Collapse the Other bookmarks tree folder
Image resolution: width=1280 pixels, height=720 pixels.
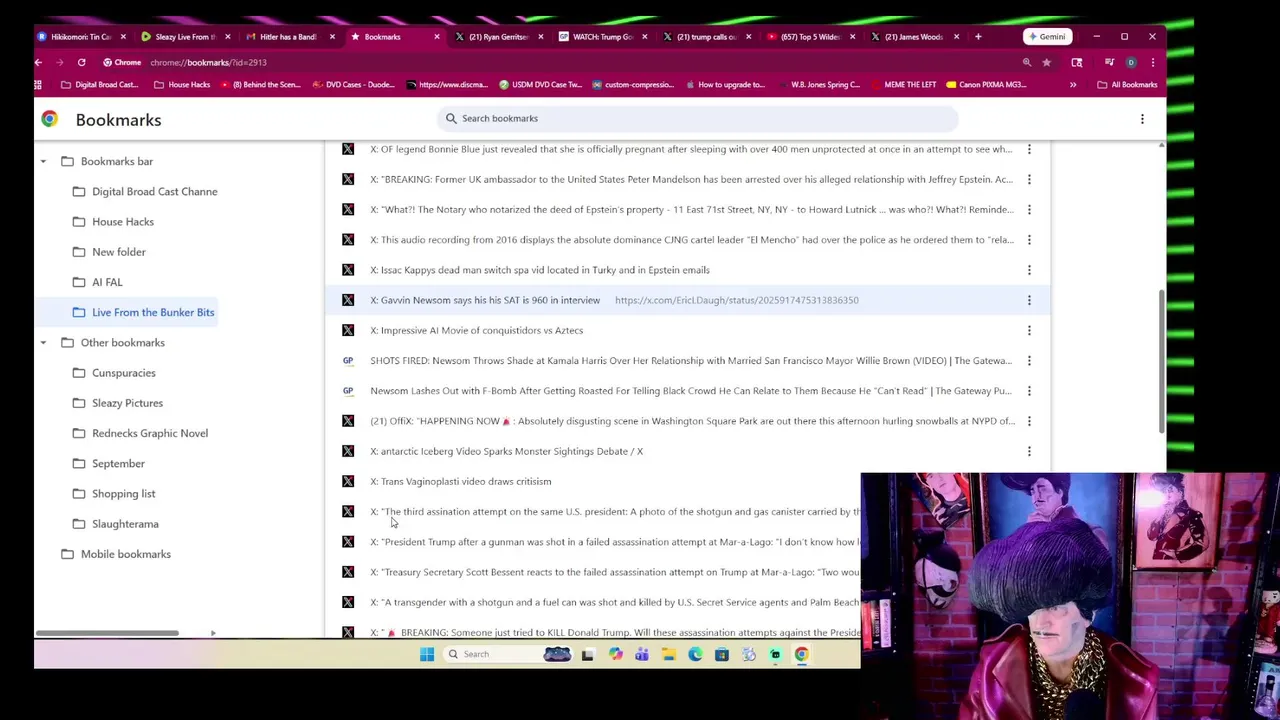pos(43,342)
